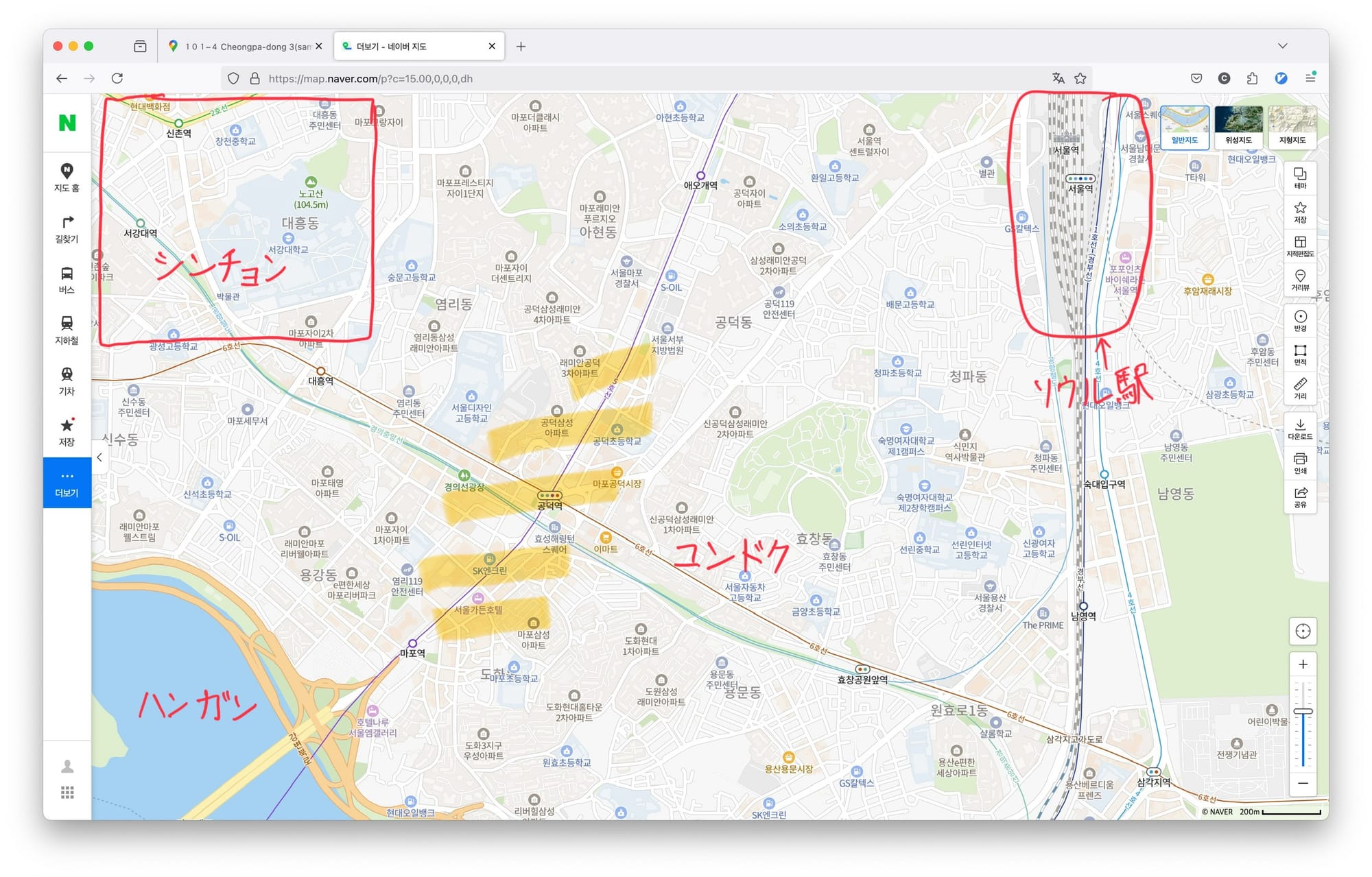Click the 인쇄 print icon
1372x877 pixels.
(x=1300, y=462)
